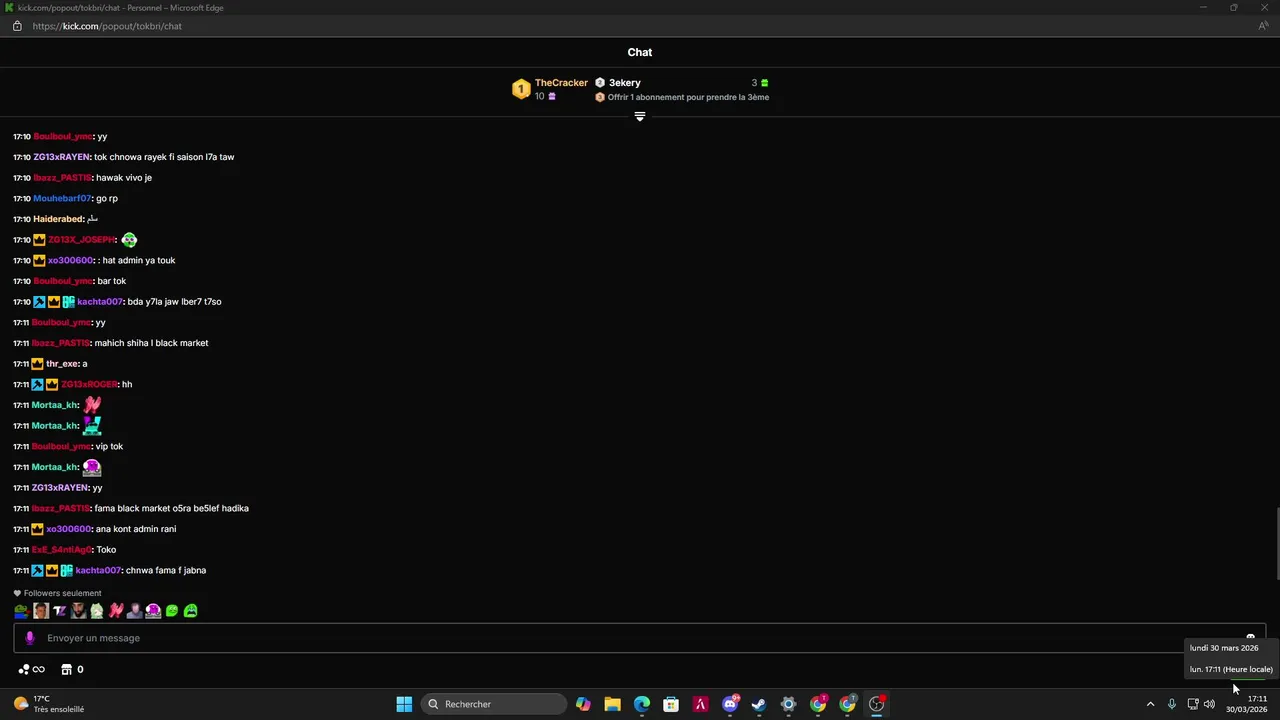
Task: Open the channel points infinity indicator
Action: pos(32,669)
